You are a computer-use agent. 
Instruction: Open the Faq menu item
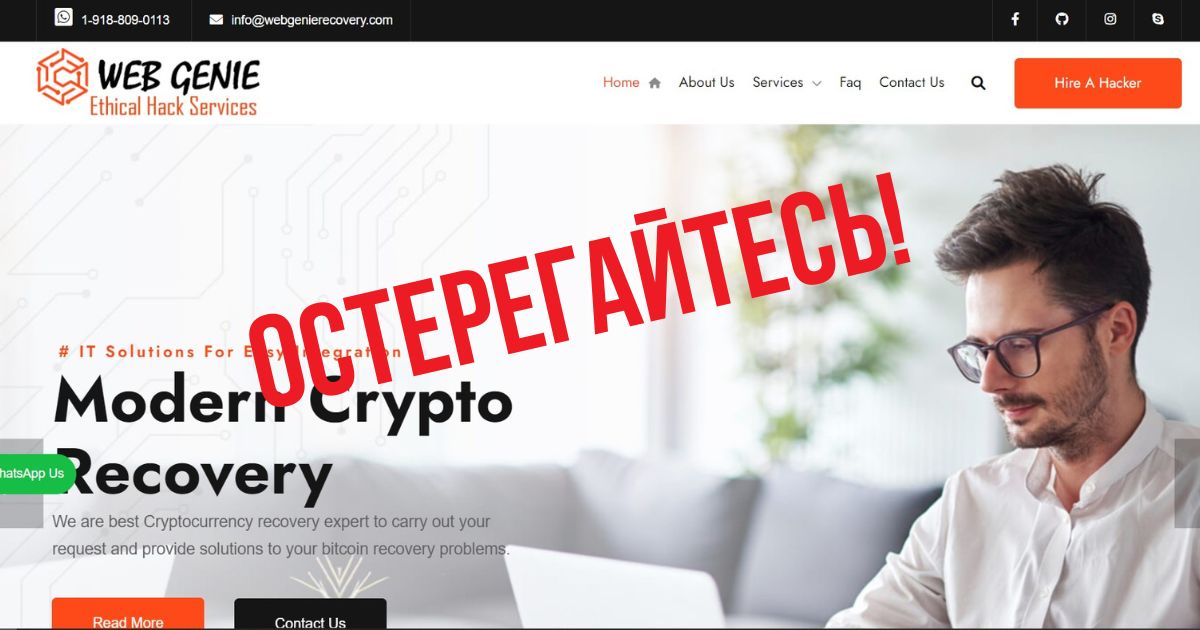850,83
